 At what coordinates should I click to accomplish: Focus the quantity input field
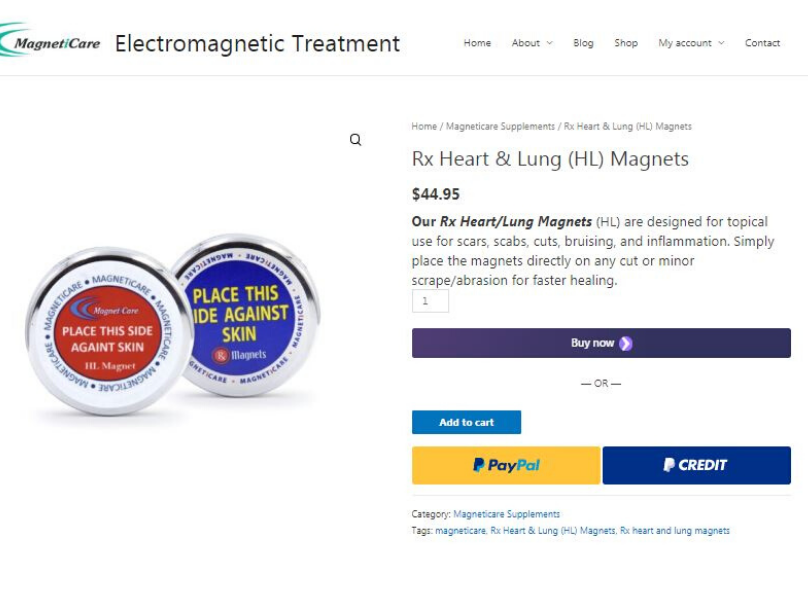click(430, 301)
